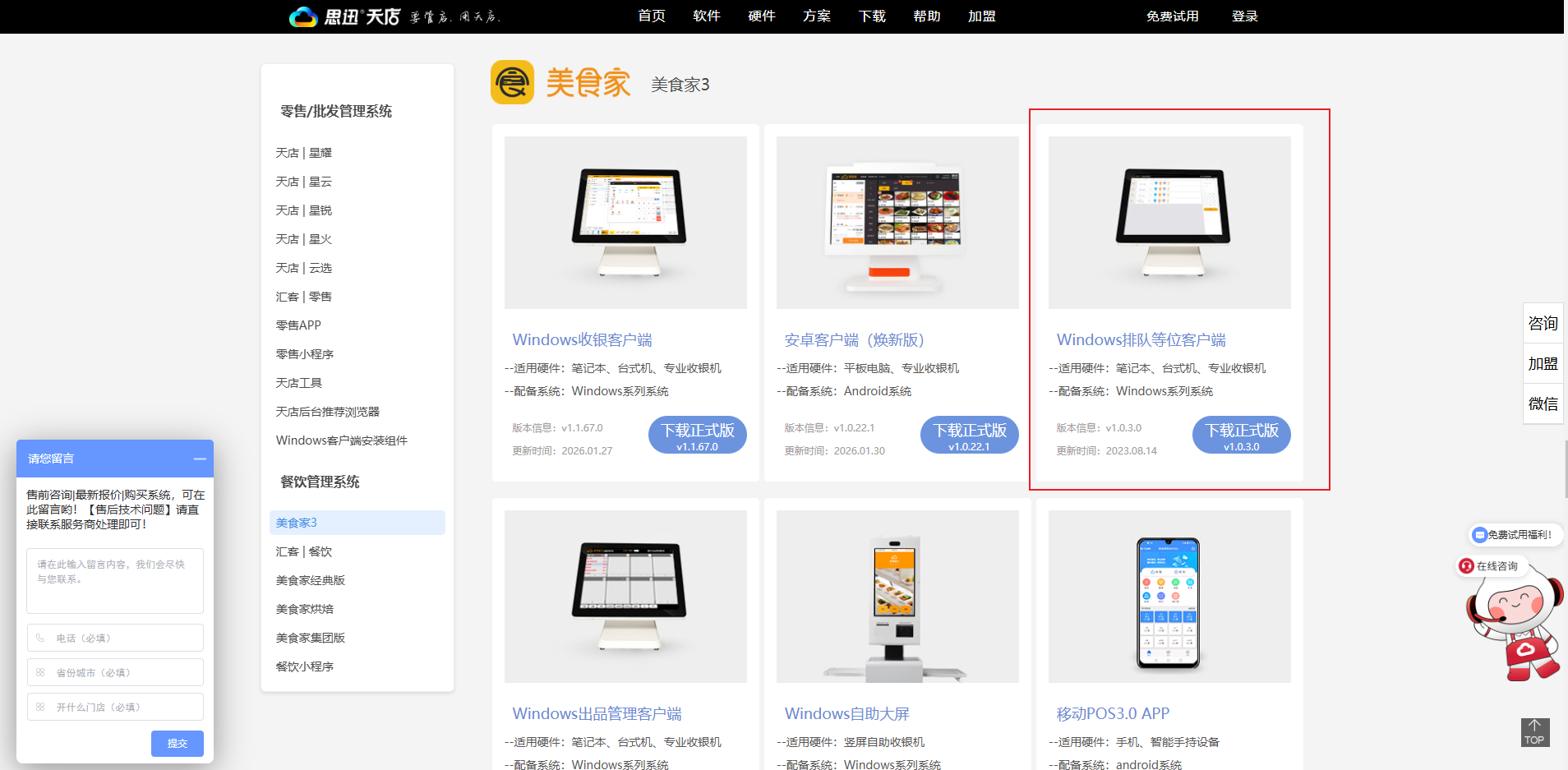Focus the 电话（必填）input field
1568x770 pixels.
[x=115, y=638]
